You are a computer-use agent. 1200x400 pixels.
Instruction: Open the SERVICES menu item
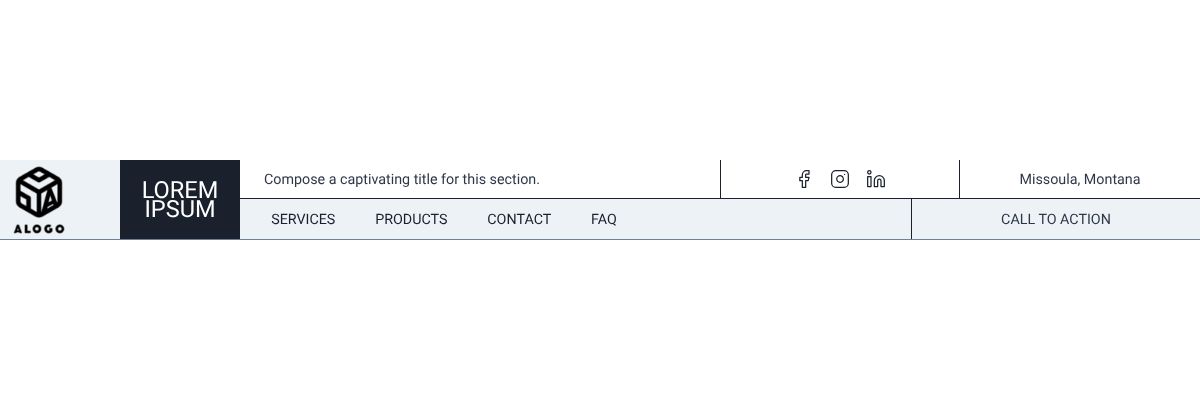click(303, 219)
